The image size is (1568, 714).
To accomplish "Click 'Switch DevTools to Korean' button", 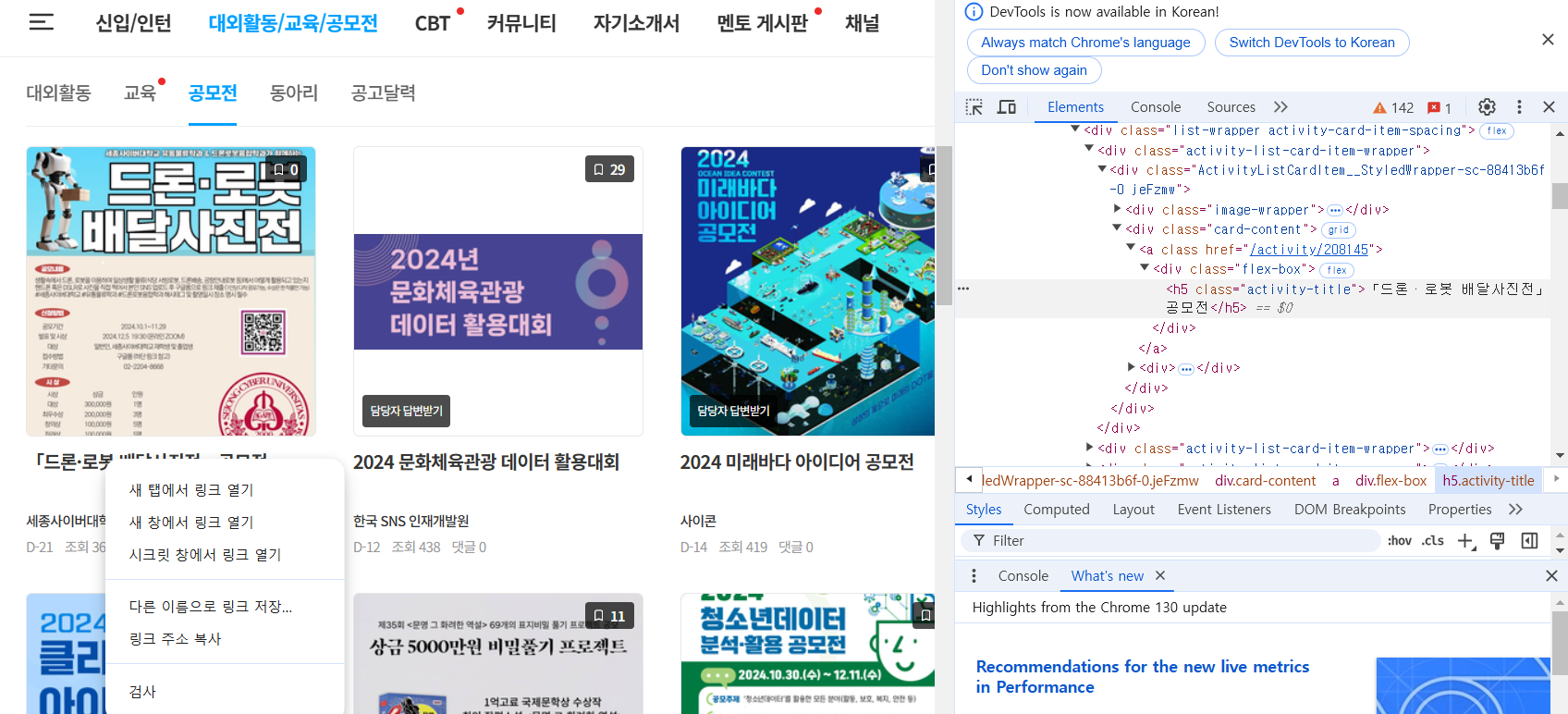I will coord(1312,43).
